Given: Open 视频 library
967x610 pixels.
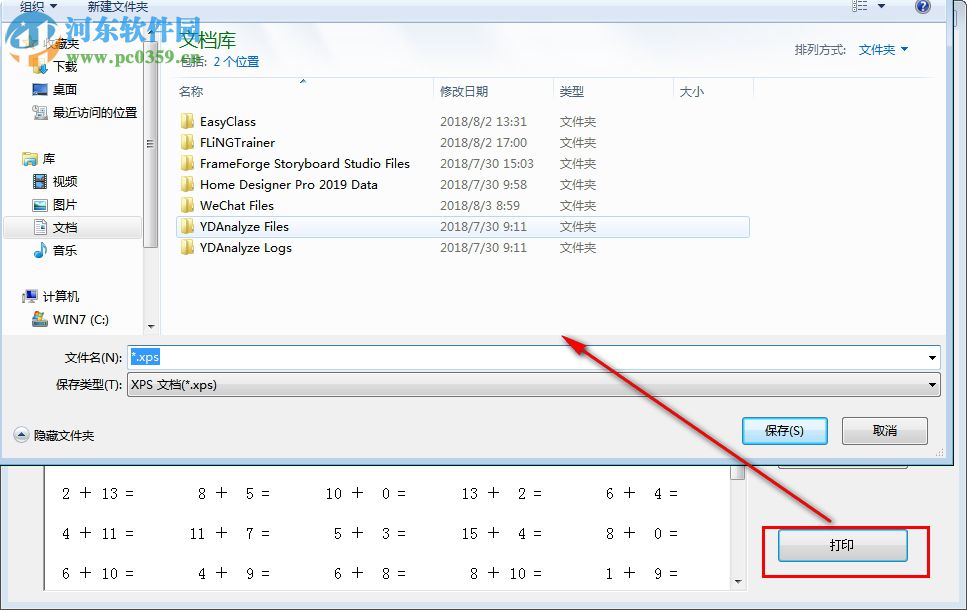Looking at the screenshot, I should click(65, 181).
